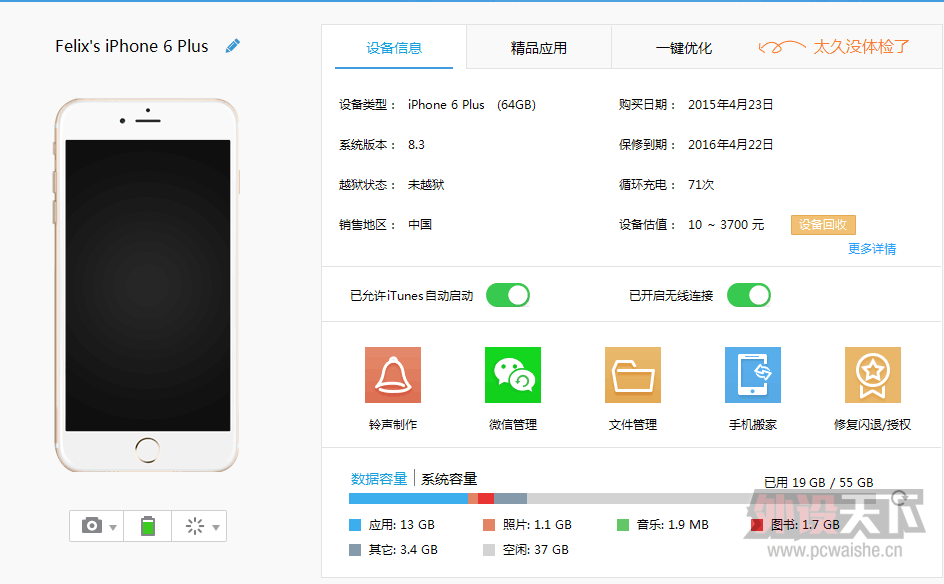Image resolution: width=944 pixels, height=584 pixels.
Task: Open 更多详情 for more device details
Action: pyautogui.click(x=870, y=248)
